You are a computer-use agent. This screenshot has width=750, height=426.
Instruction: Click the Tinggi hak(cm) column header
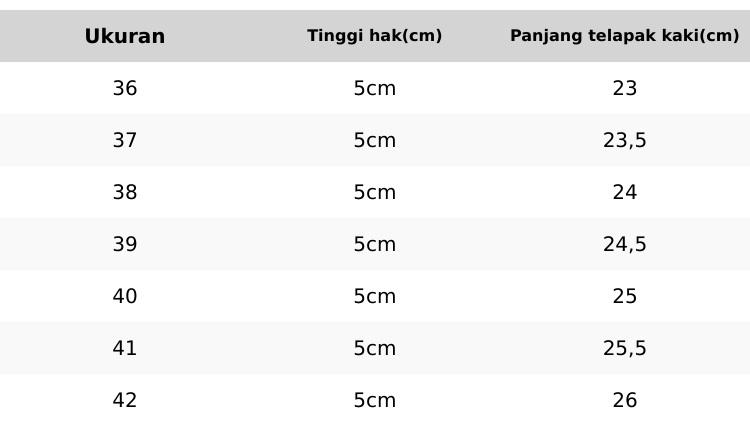pos(375,36)
